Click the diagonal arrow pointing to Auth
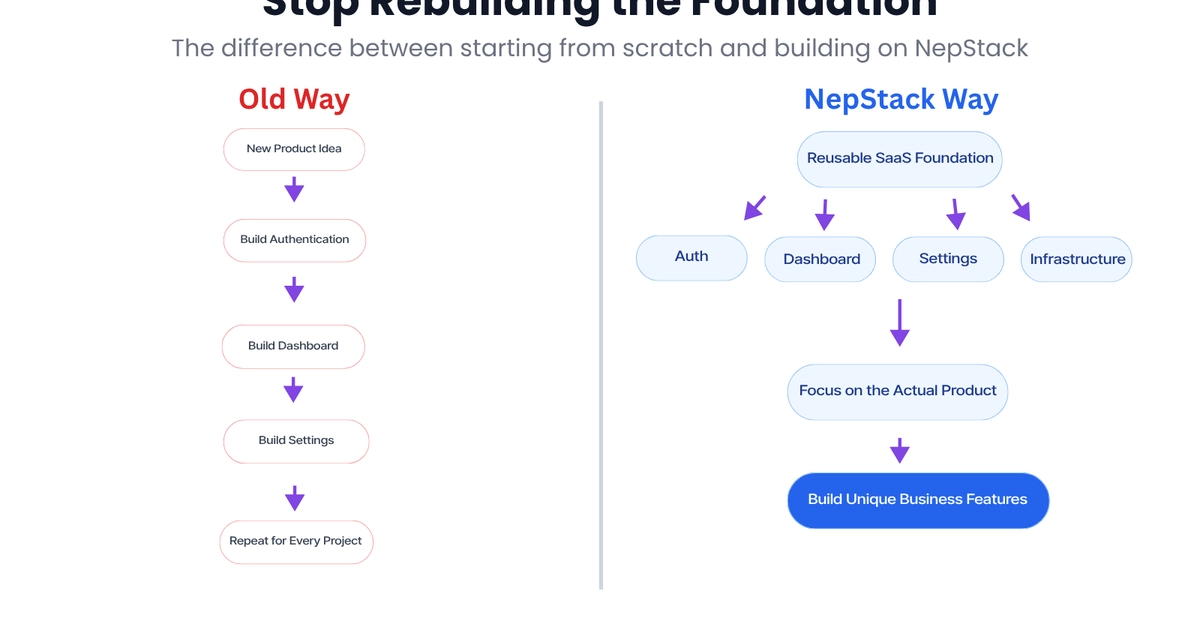This screenshot has height=627, width=1200. tap(755, 208)
